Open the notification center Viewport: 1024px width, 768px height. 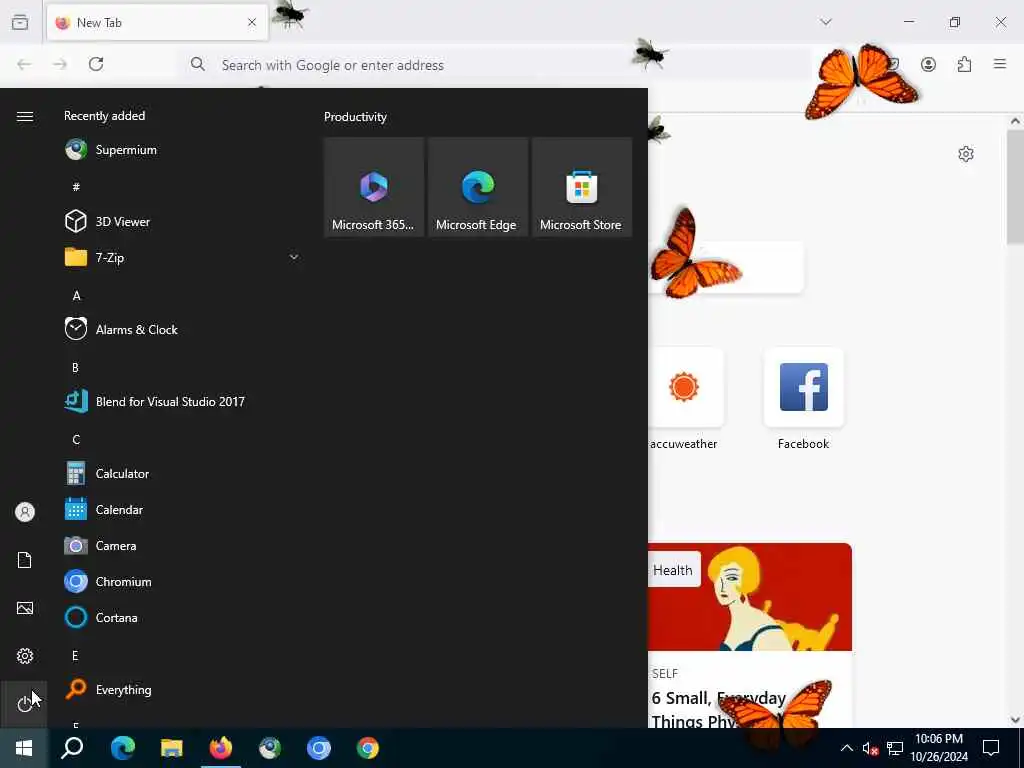(991, 748)
